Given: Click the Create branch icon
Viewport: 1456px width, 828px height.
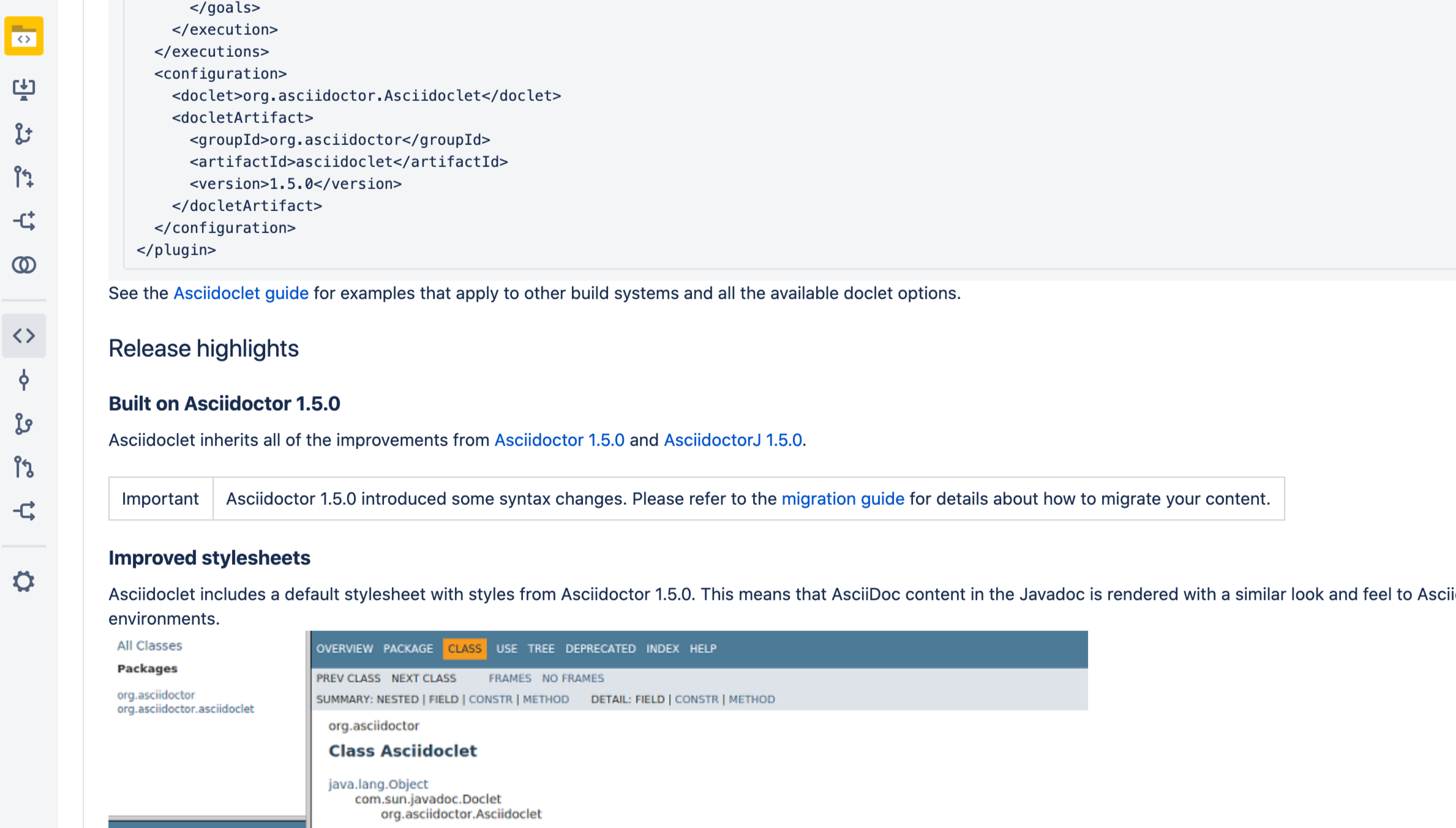Looking at the screenshot, I should 24,133.
